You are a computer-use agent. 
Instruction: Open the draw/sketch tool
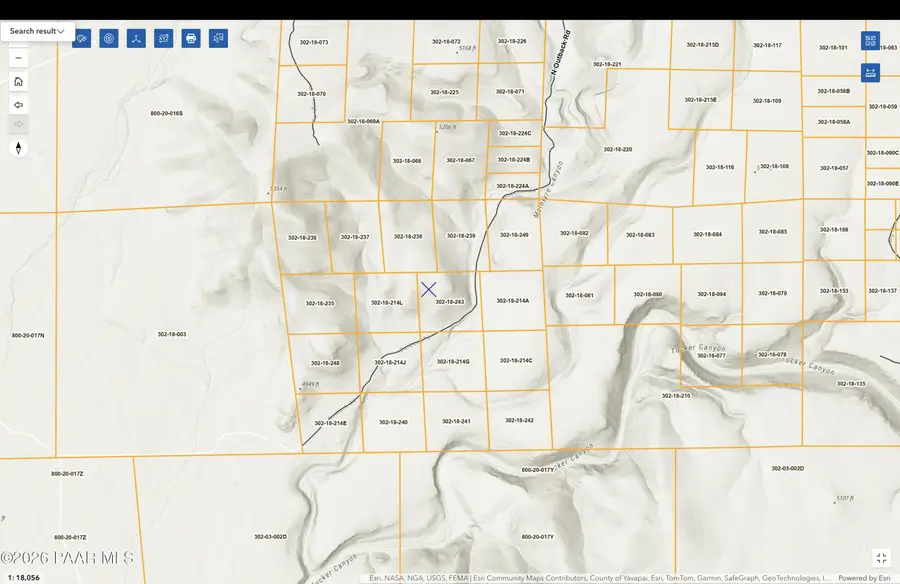[x=82, y=38]
